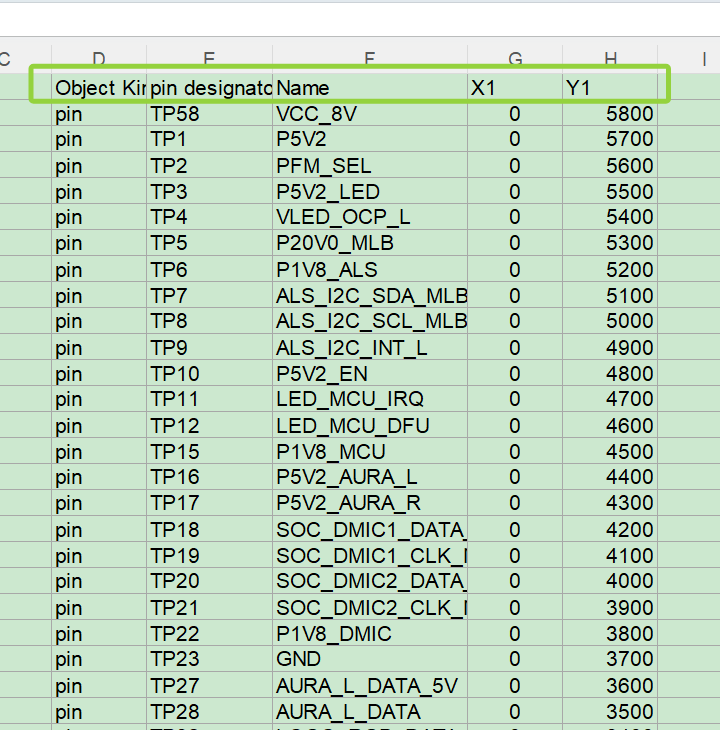This screenshot has height=730, width=720.
Task: Select the name cell P5V2
Action: [x=370, y=139]
